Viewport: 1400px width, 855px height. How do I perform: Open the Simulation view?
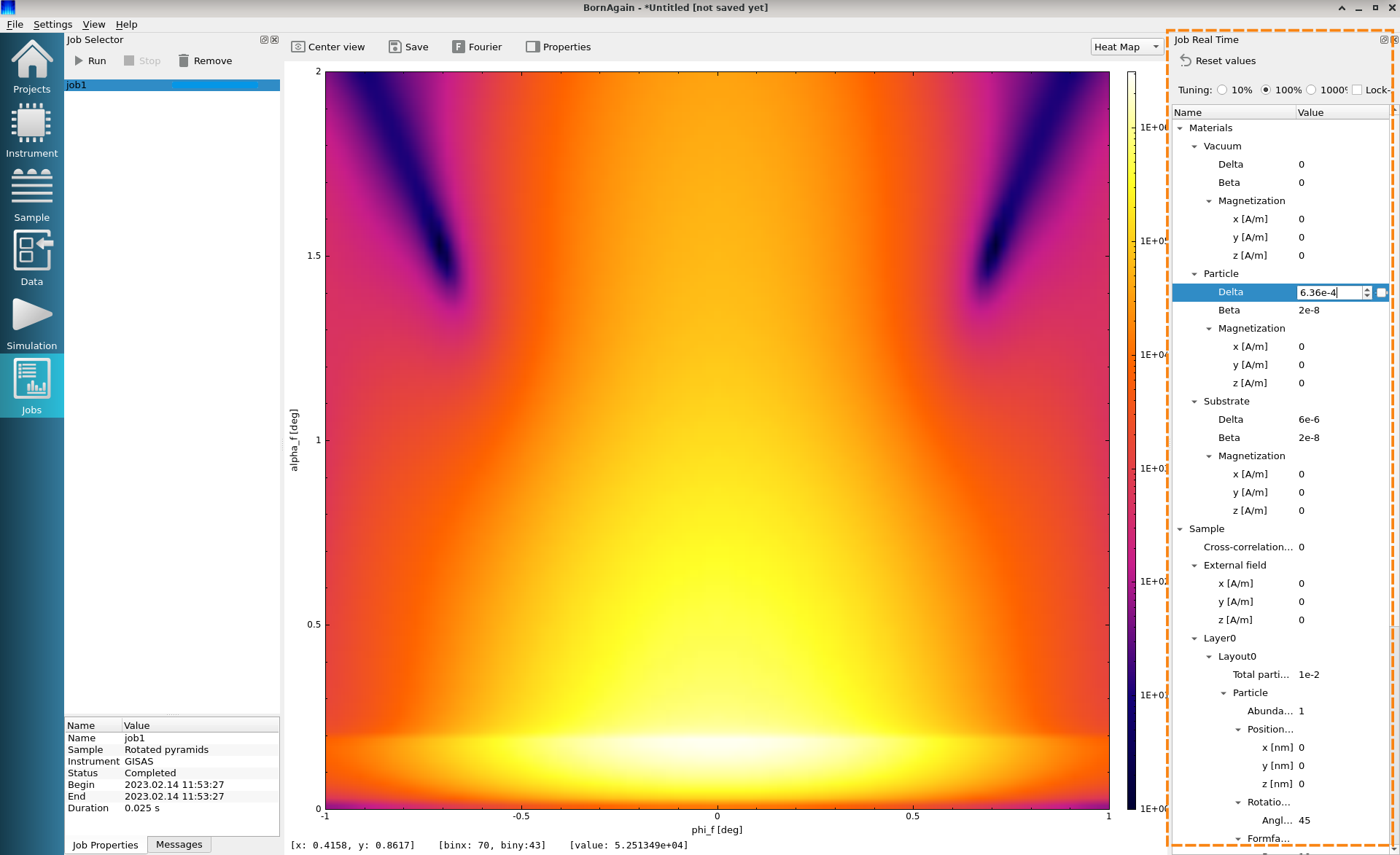pos(32,324)
